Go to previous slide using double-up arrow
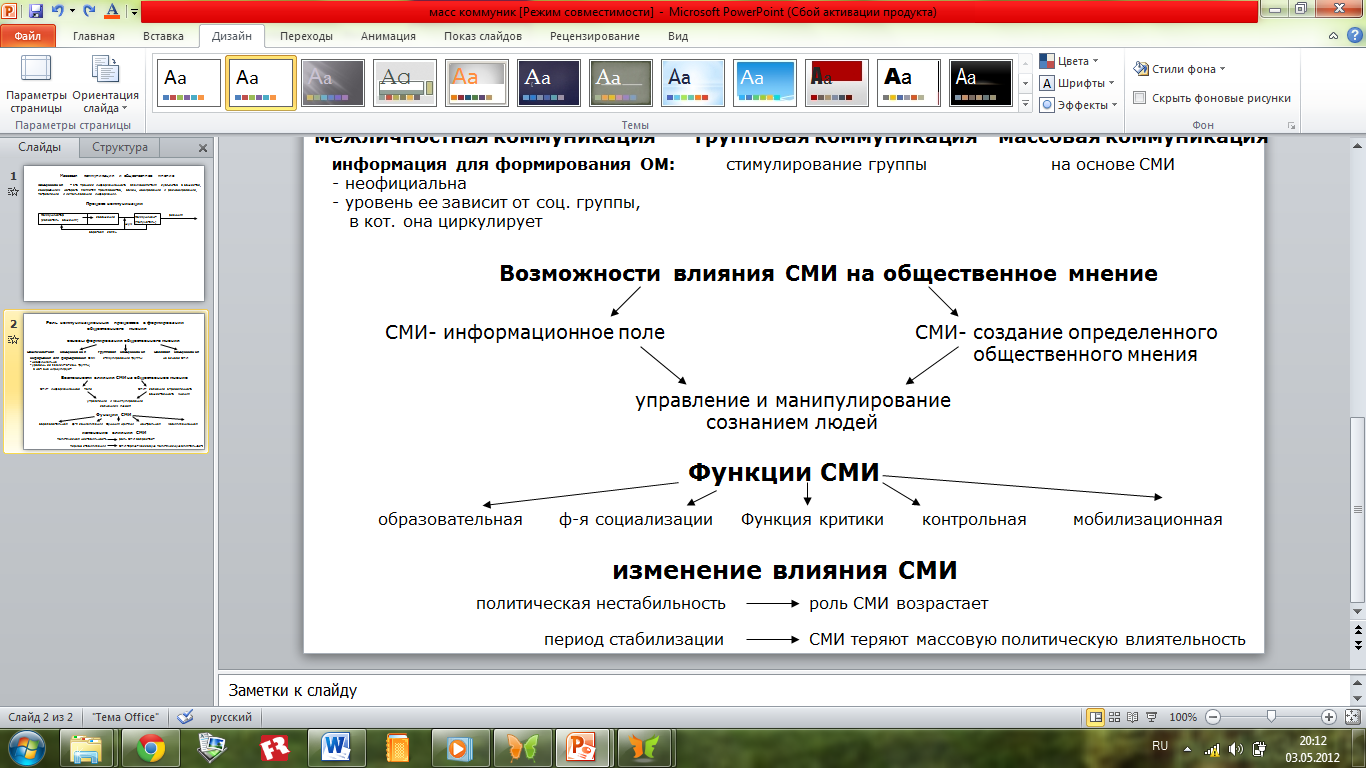 (x=1357, y=630)
